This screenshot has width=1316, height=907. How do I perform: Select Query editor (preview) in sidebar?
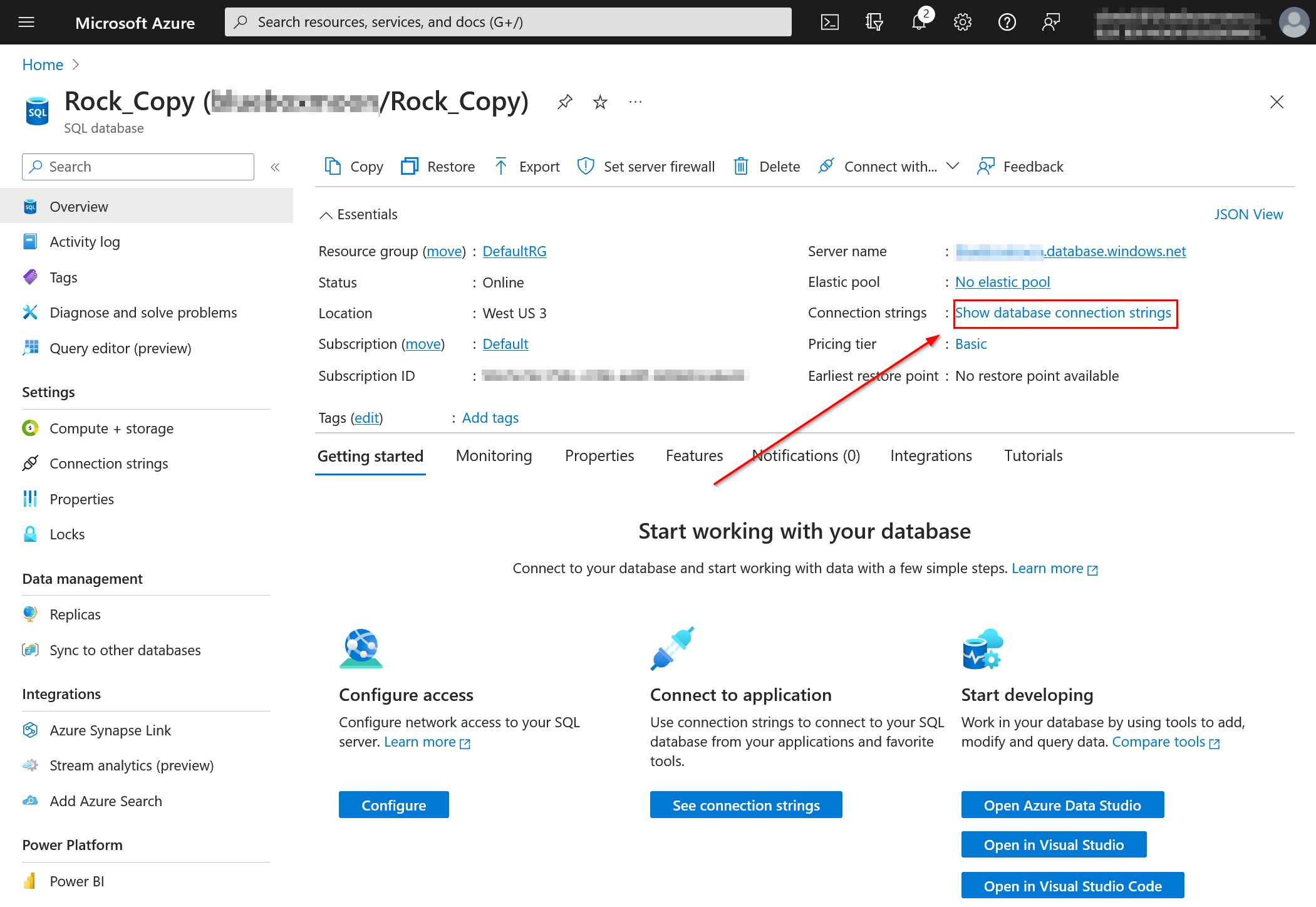click(x=120, y=348)
